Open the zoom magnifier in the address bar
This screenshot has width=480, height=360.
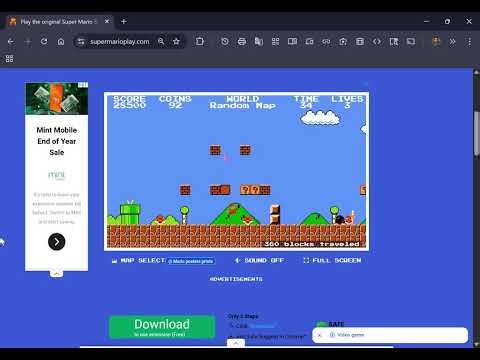point(161,41)
